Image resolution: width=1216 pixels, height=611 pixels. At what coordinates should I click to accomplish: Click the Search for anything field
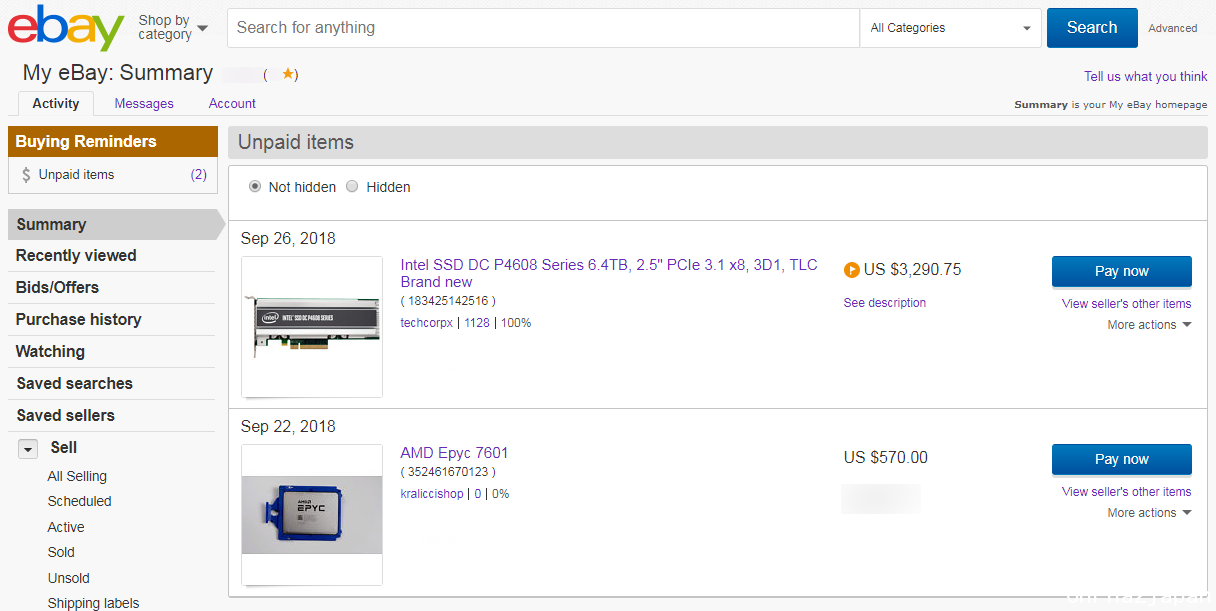[x=543, y=28]
